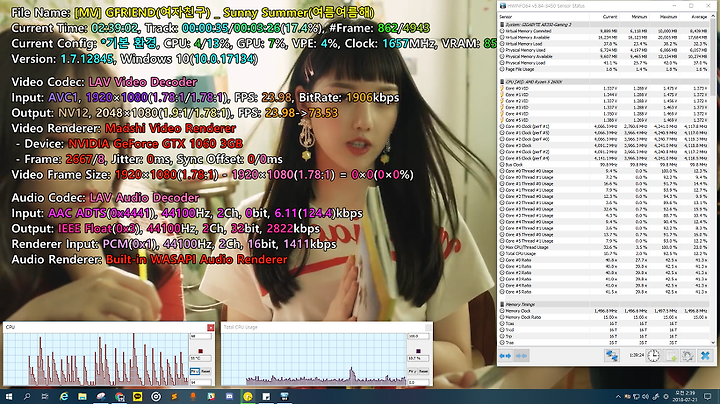Select Core #0 Clock (perf #1) row

604,126
